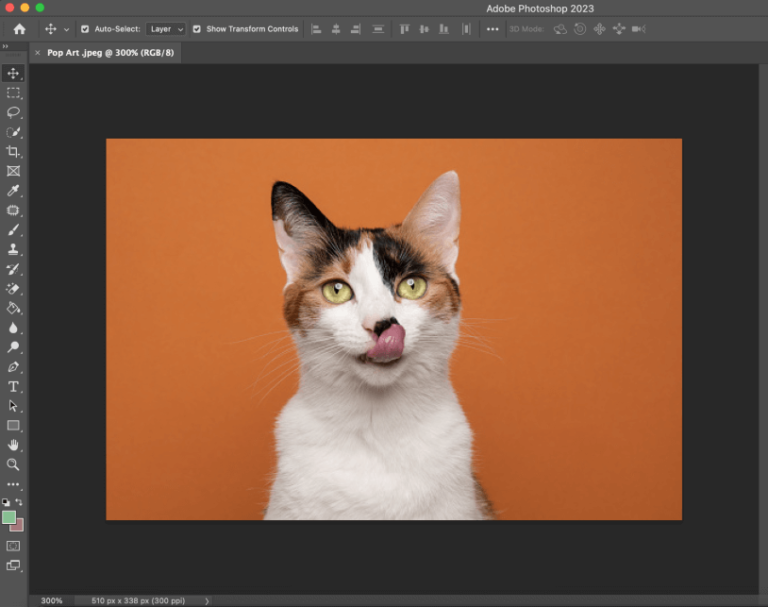Expand the Move tool preset picker
The height and width of the screenshot is (607, 768).
coord(67,29)
